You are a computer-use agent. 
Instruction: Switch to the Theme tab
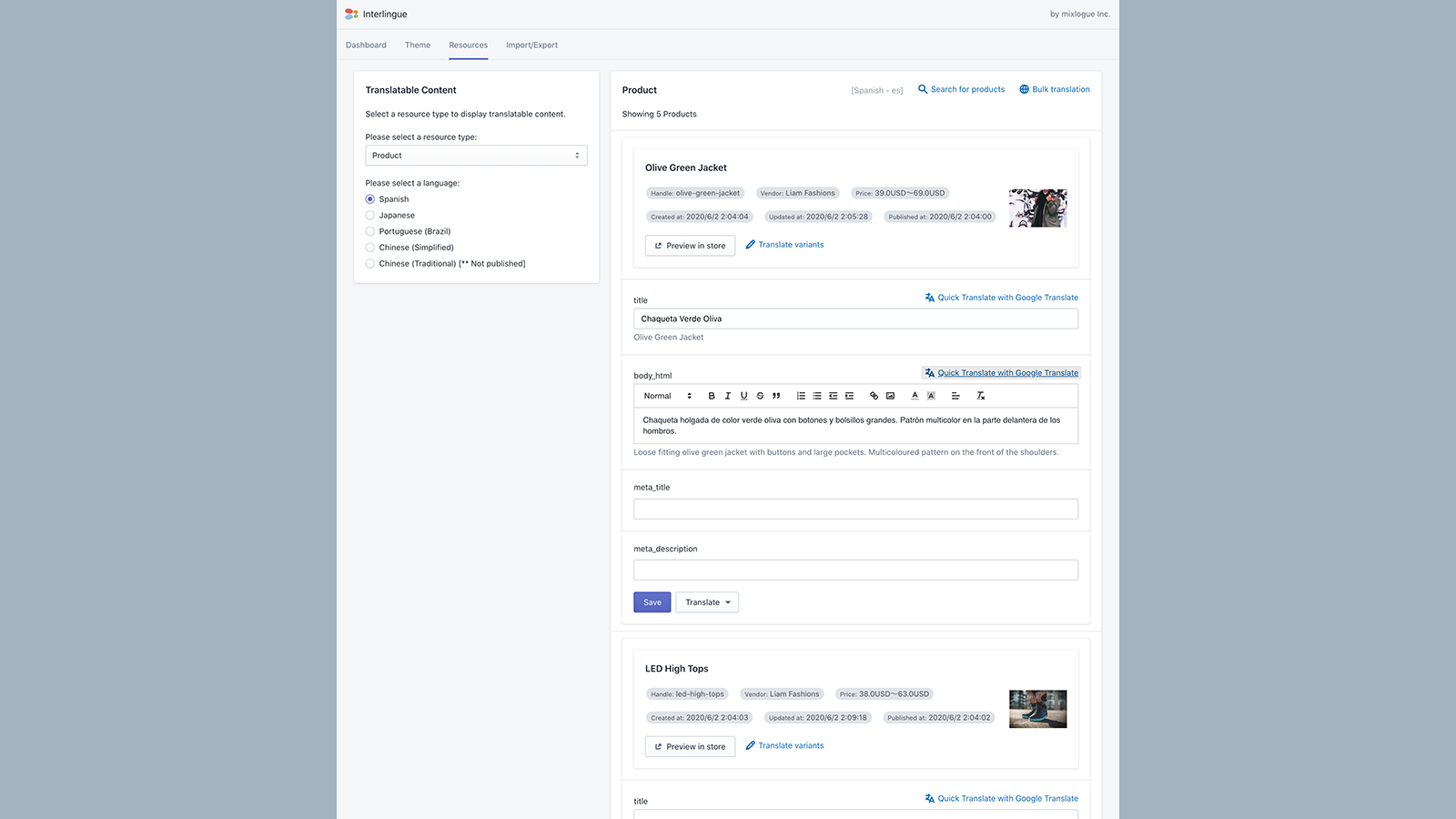(x=418, y=45)
